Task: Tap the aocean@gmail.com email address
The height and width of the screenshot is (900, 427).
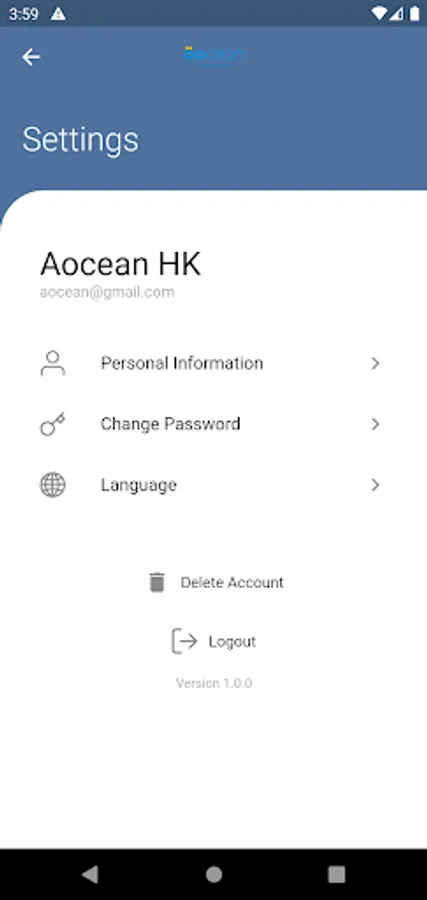Action: click(107, 293)
